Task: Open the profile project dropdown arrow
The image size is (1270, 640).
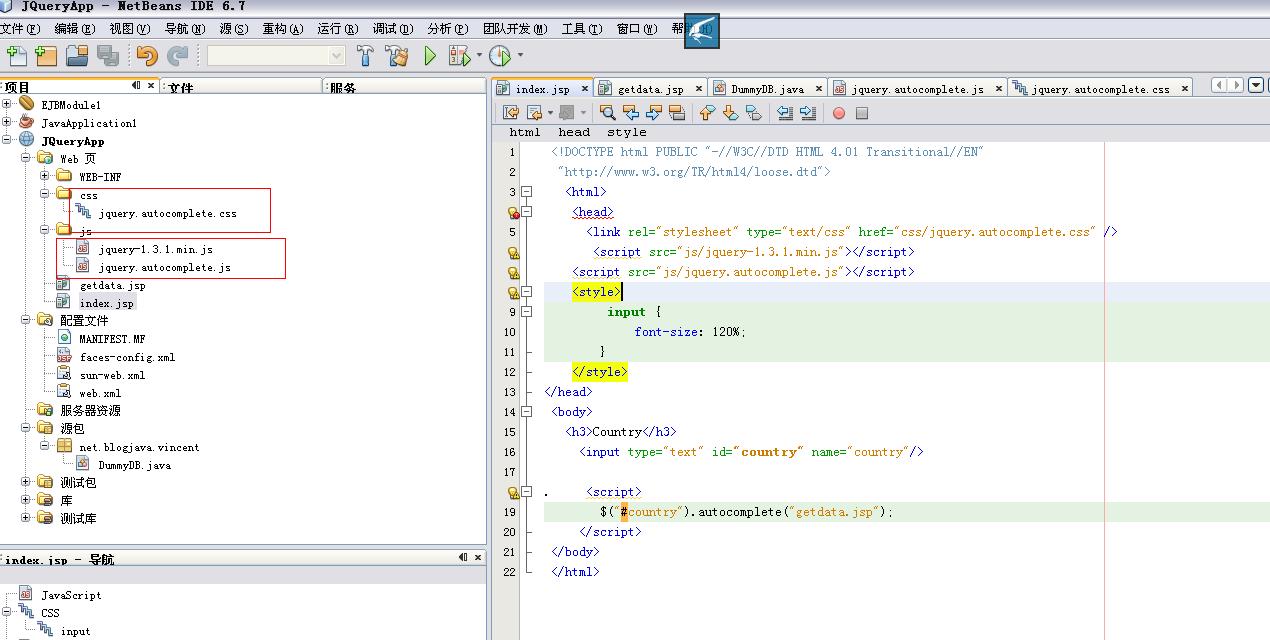Action: (x=520, y=56)
